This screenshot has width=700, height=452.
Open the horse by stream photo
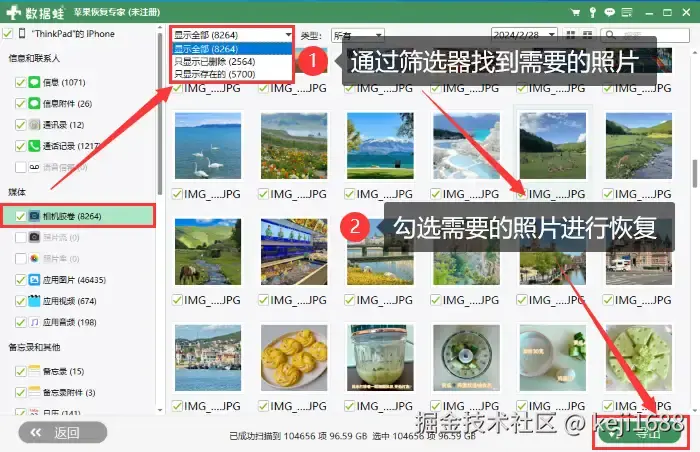tap(208, 251)
